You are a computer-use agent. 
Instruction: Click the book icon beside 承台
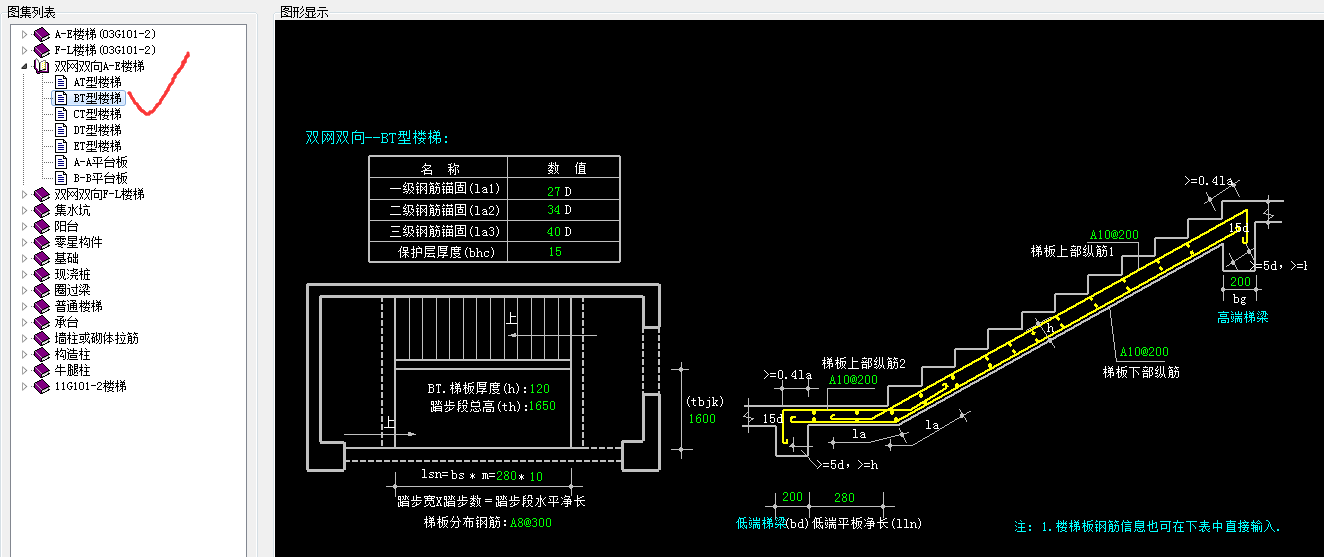coord(42,322)
